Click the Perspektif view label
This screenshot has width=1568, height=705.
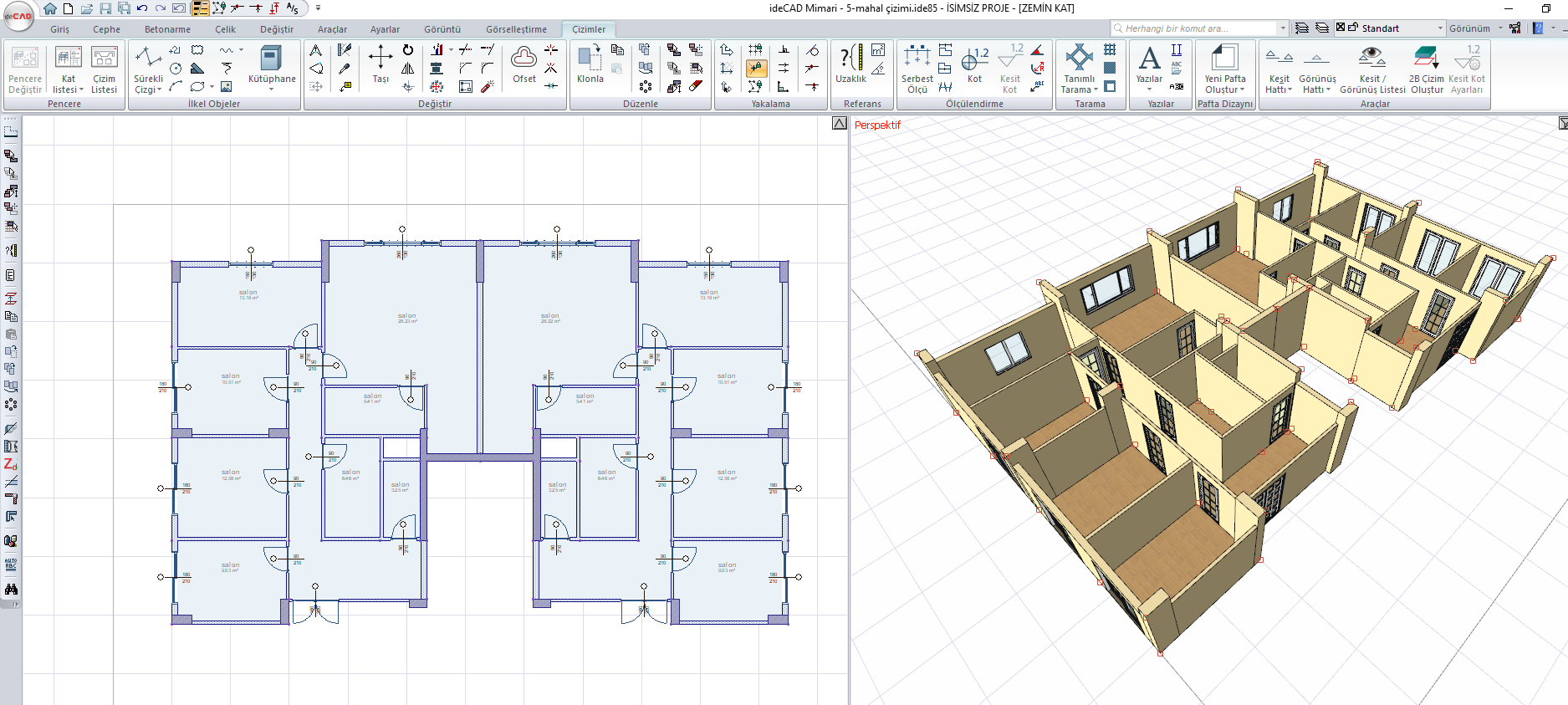(877, 125)
